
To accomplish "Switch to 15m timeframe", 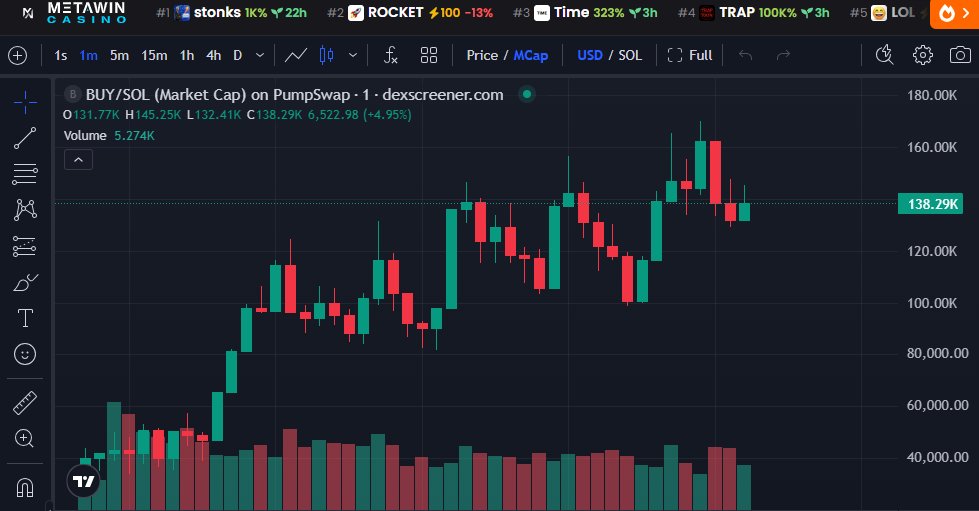I will 154,56.
